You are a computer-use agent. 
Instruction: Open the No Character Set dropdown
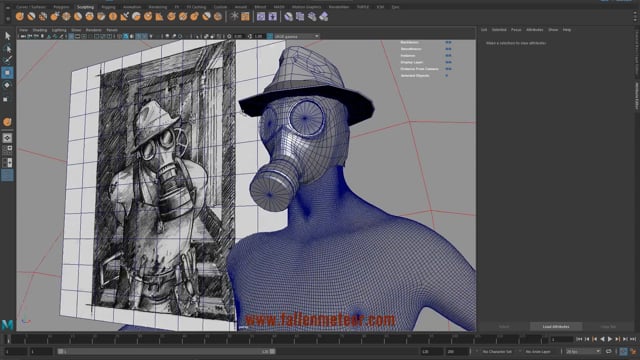pyautogui.click(x=497, y=351)
